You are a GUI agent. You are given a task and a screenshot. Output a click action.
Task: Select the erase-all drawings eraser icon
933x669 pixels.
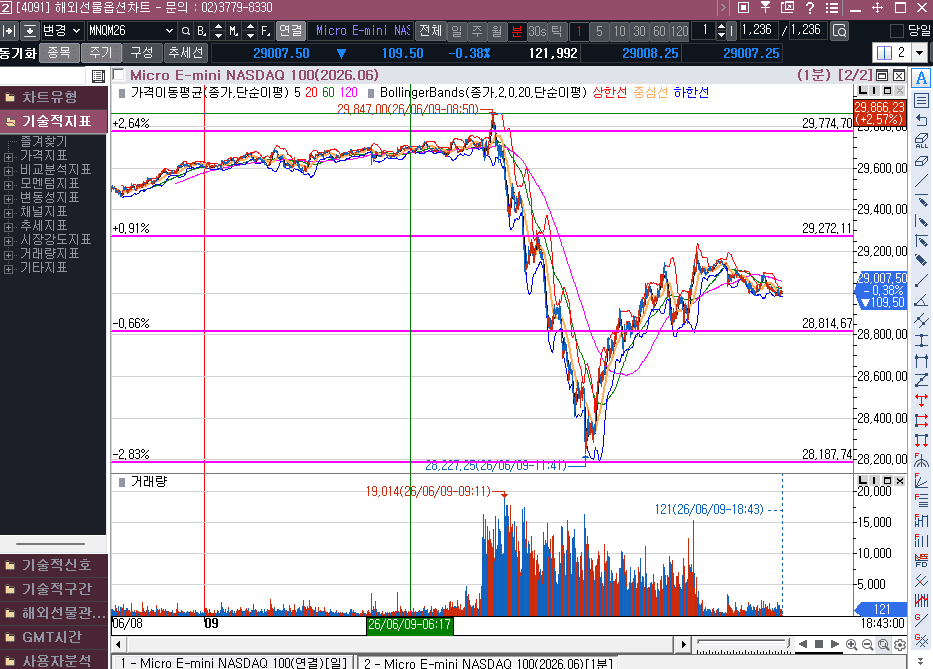921,141
